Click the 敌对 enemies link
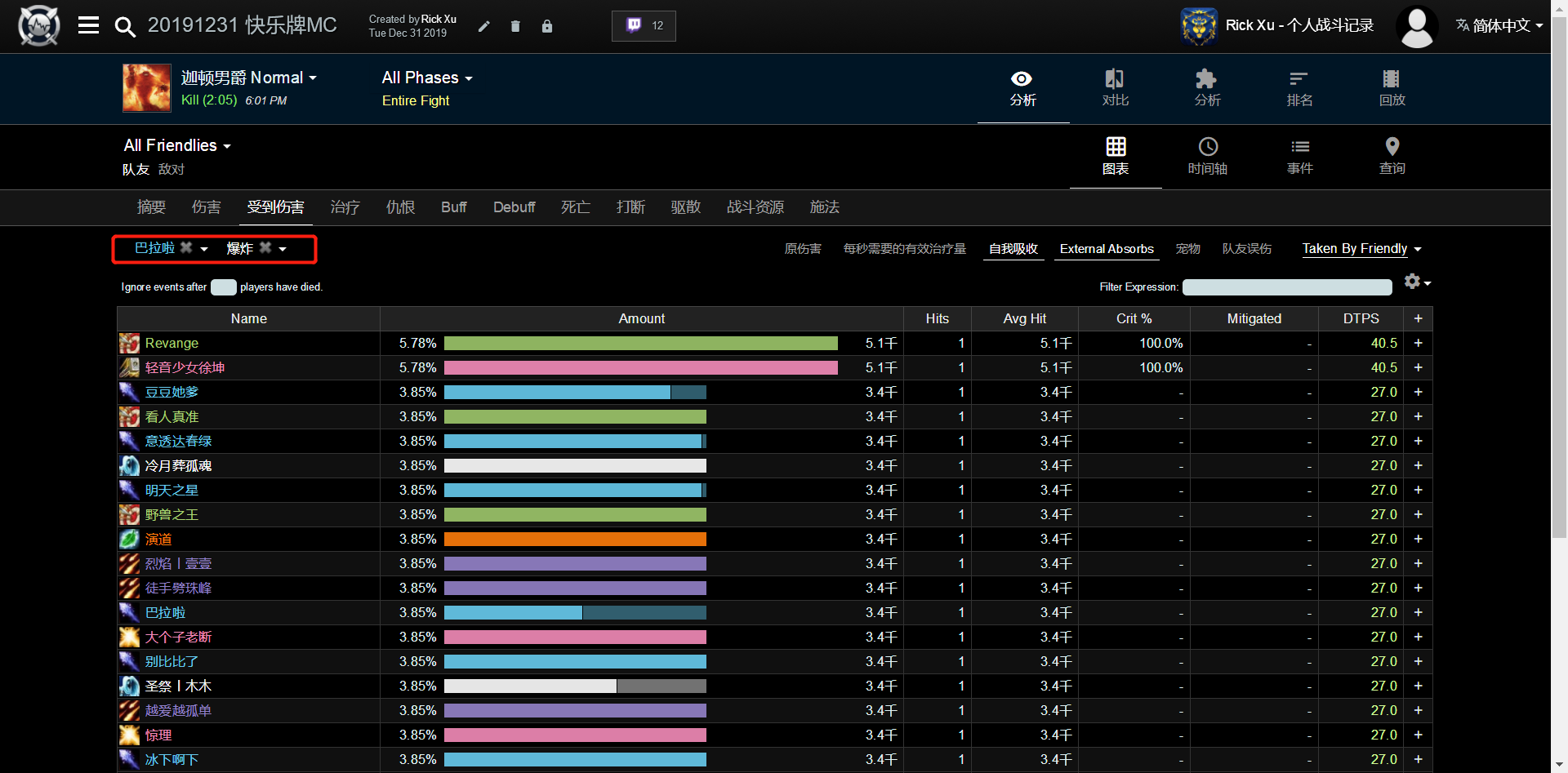 171,170
